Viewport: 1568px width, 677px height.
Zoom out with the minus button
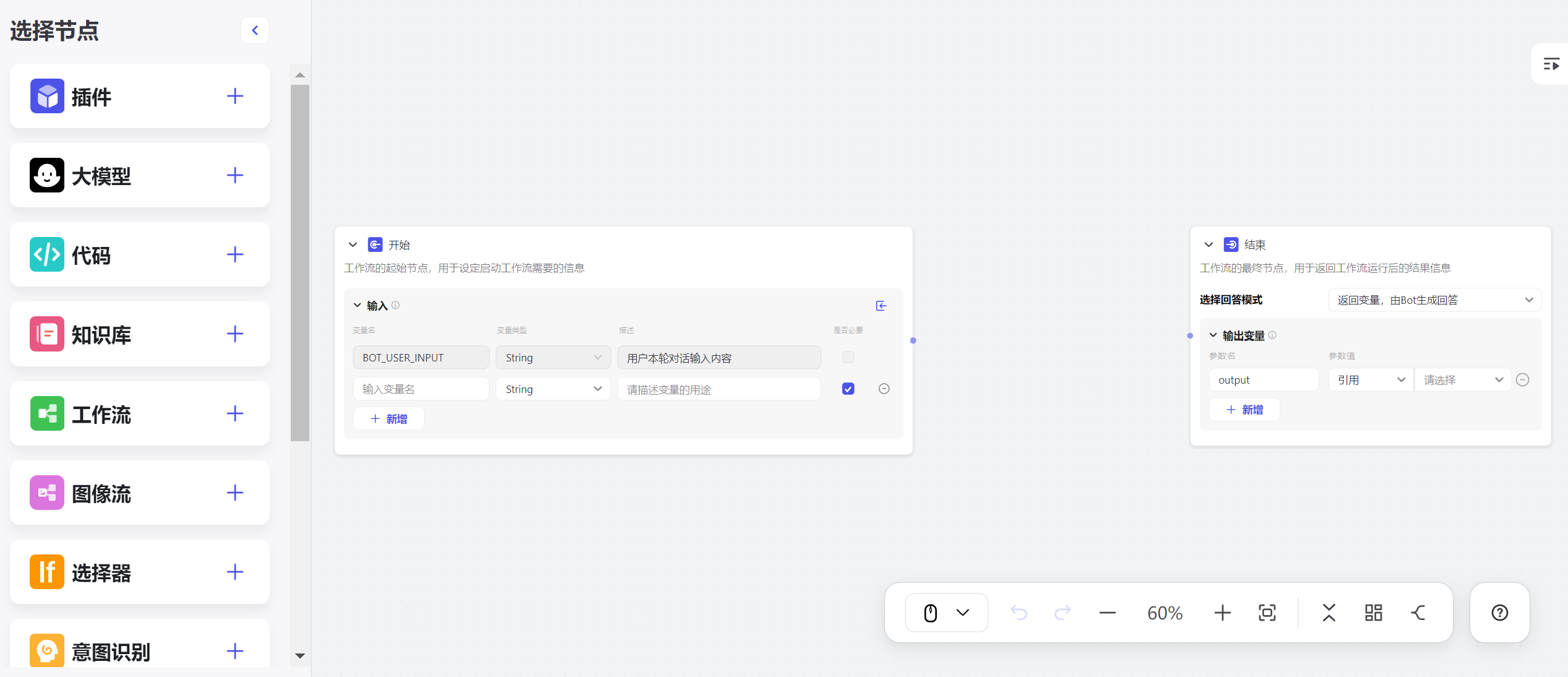(x=1107, y=613)
